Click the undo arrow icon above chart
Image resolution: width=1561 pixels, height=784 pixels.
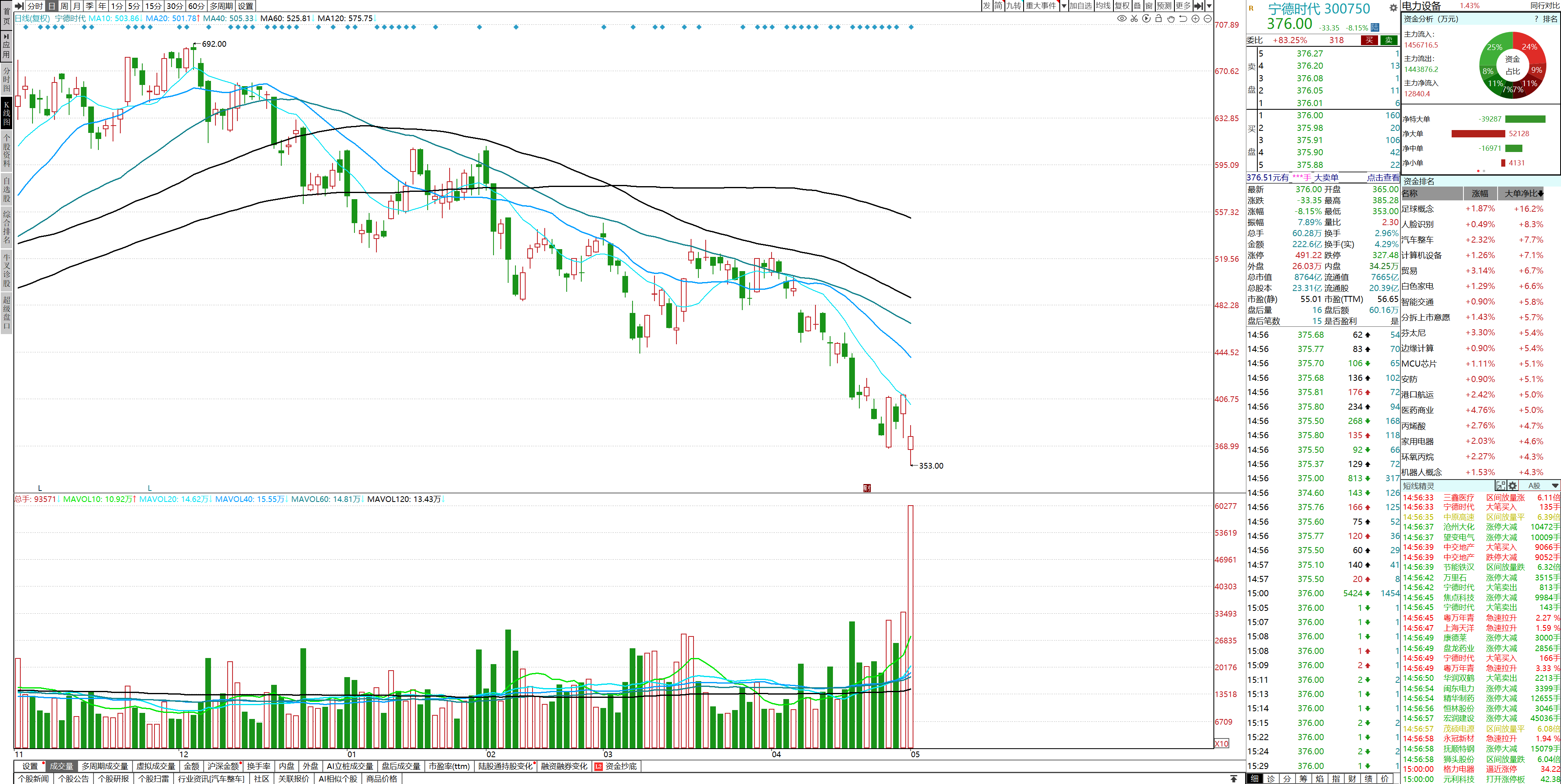(1183, 19)
